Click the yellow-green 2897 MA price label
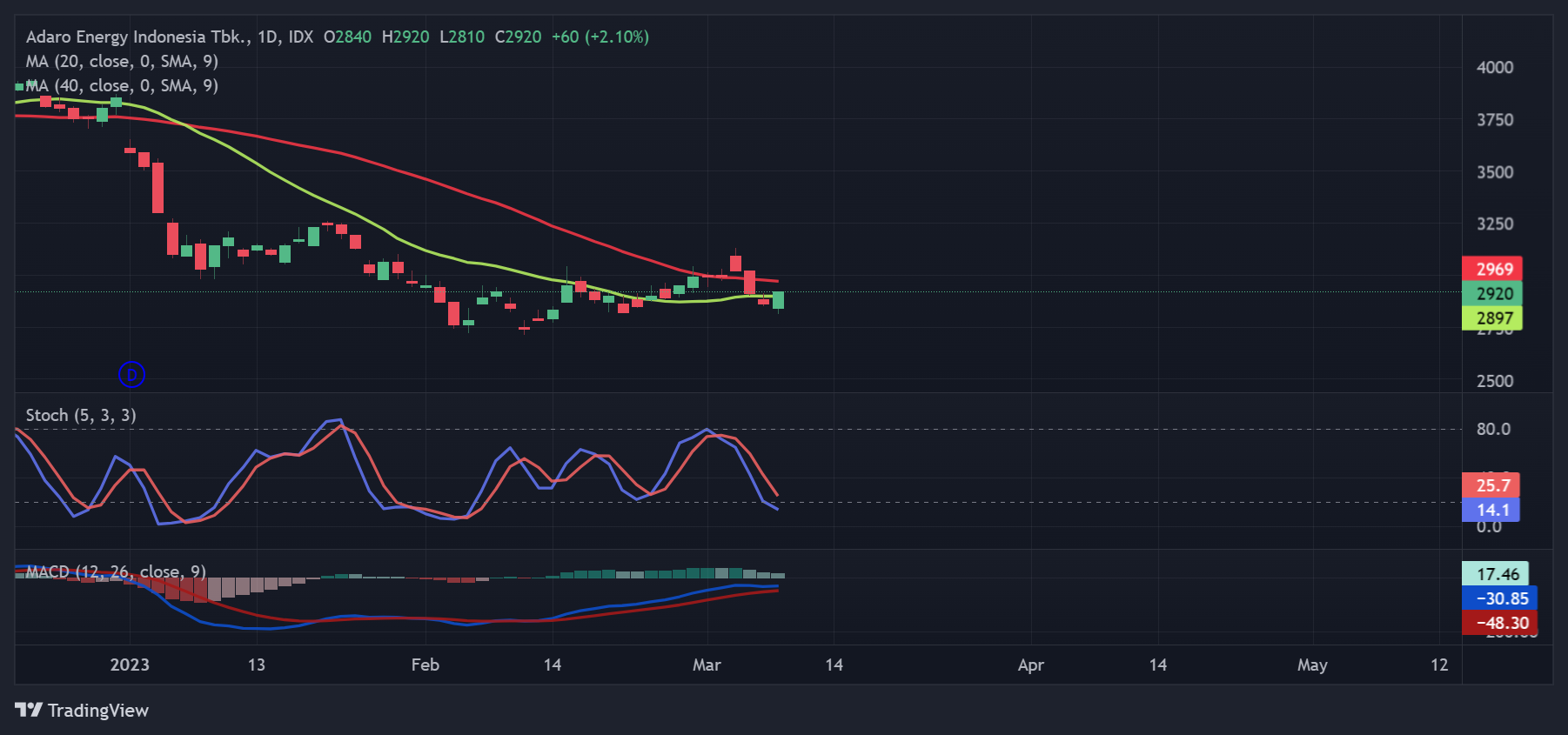Screen dimensions: 1568x735 (x=1492, y=318)
